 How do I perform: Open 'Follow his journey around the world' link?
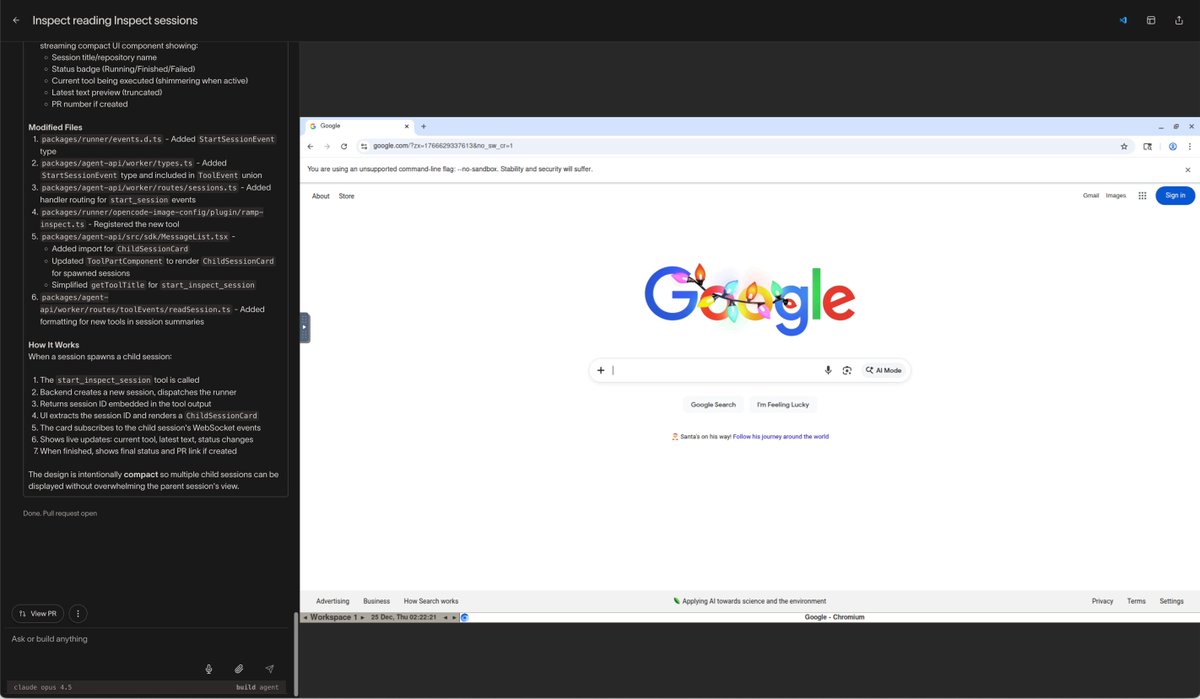781,437
